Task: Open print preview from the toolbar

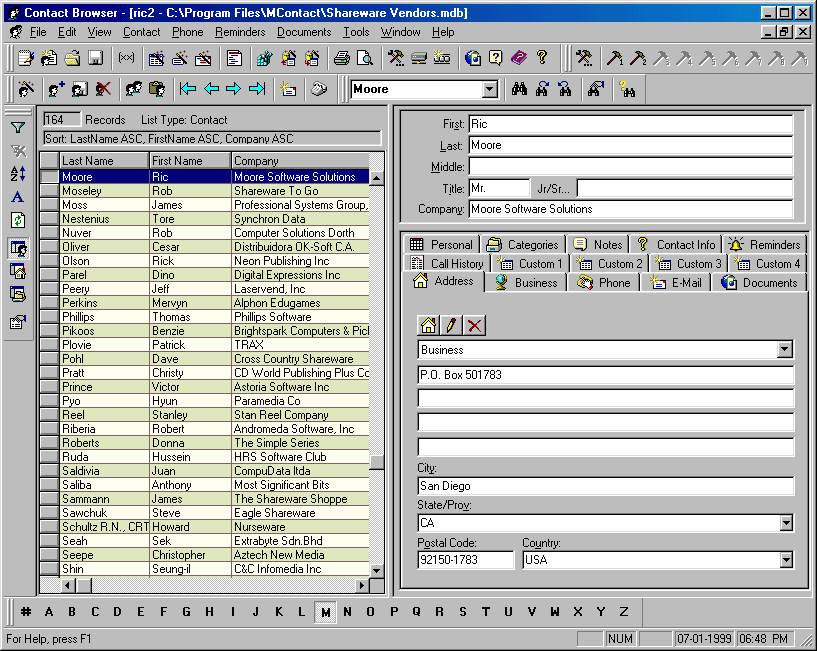Action: pyautogui.click(x=365, y=58)
